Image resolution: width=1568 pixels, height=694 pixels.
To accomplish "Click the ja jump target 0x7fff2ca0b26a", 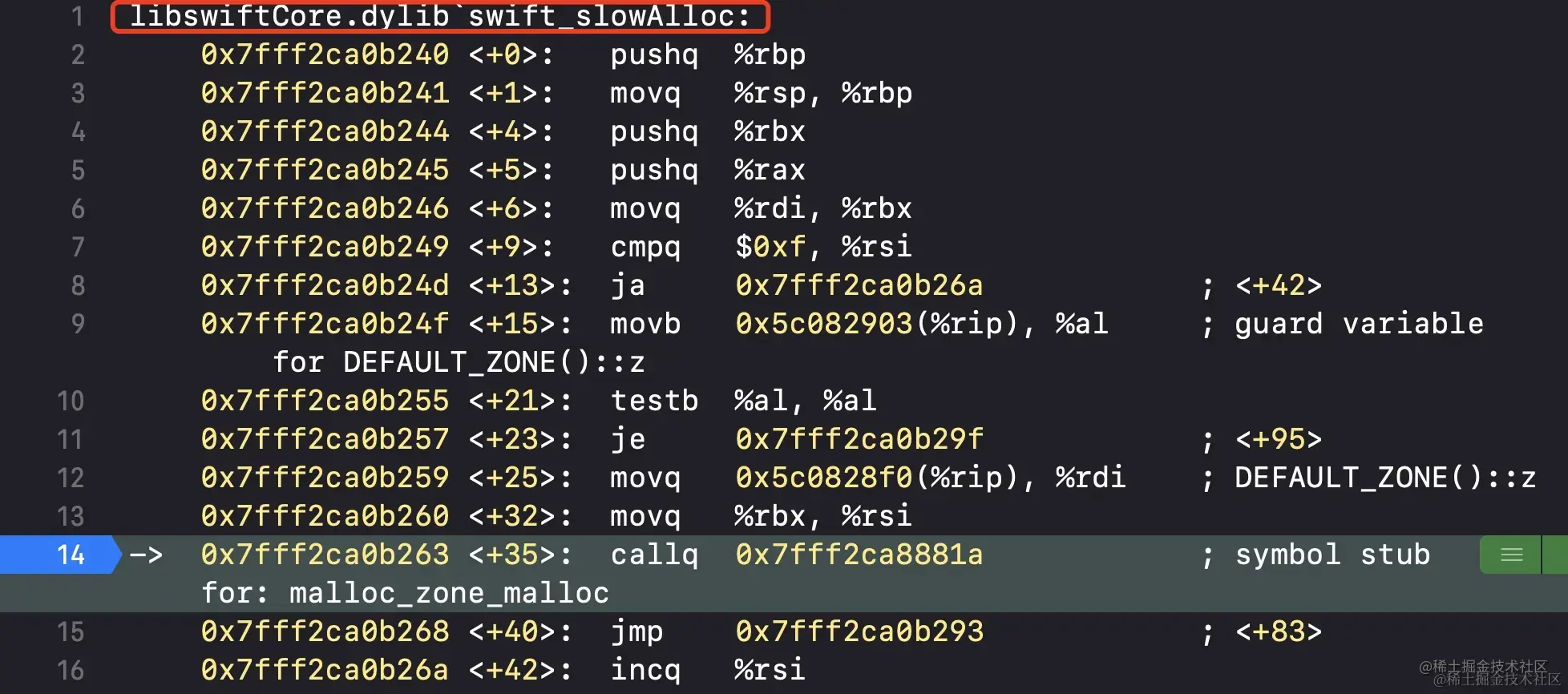I will [859, 285].
